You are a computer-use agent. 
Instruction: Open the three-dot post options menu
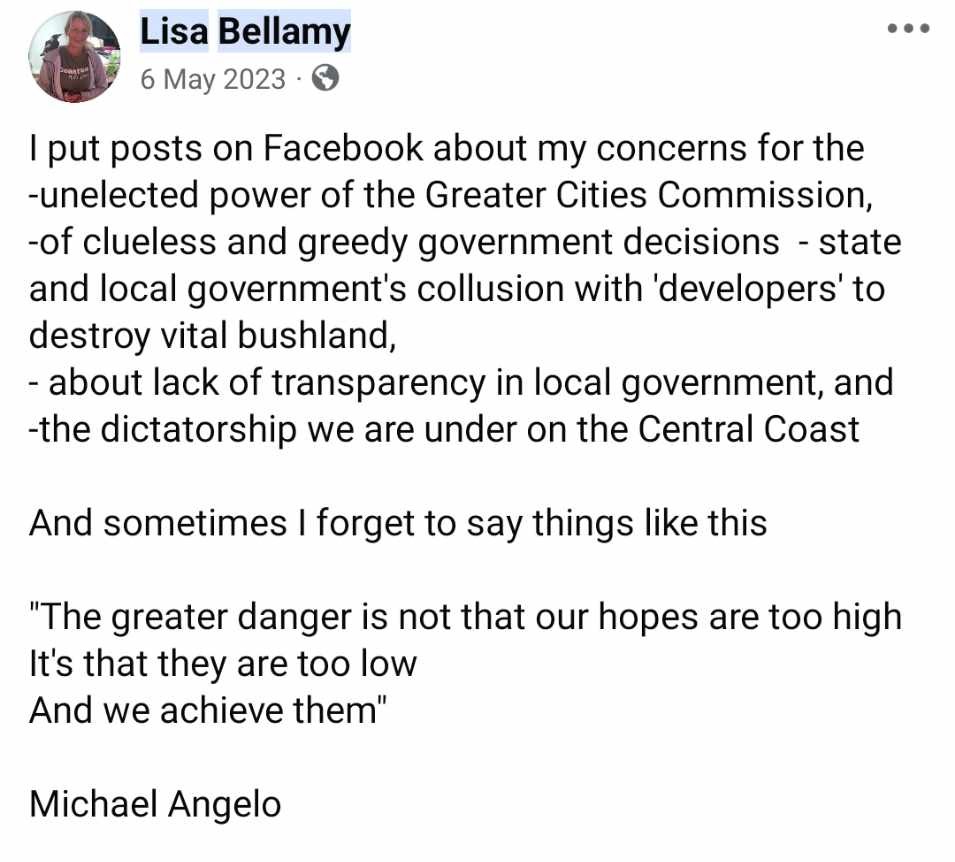point(908,29)
